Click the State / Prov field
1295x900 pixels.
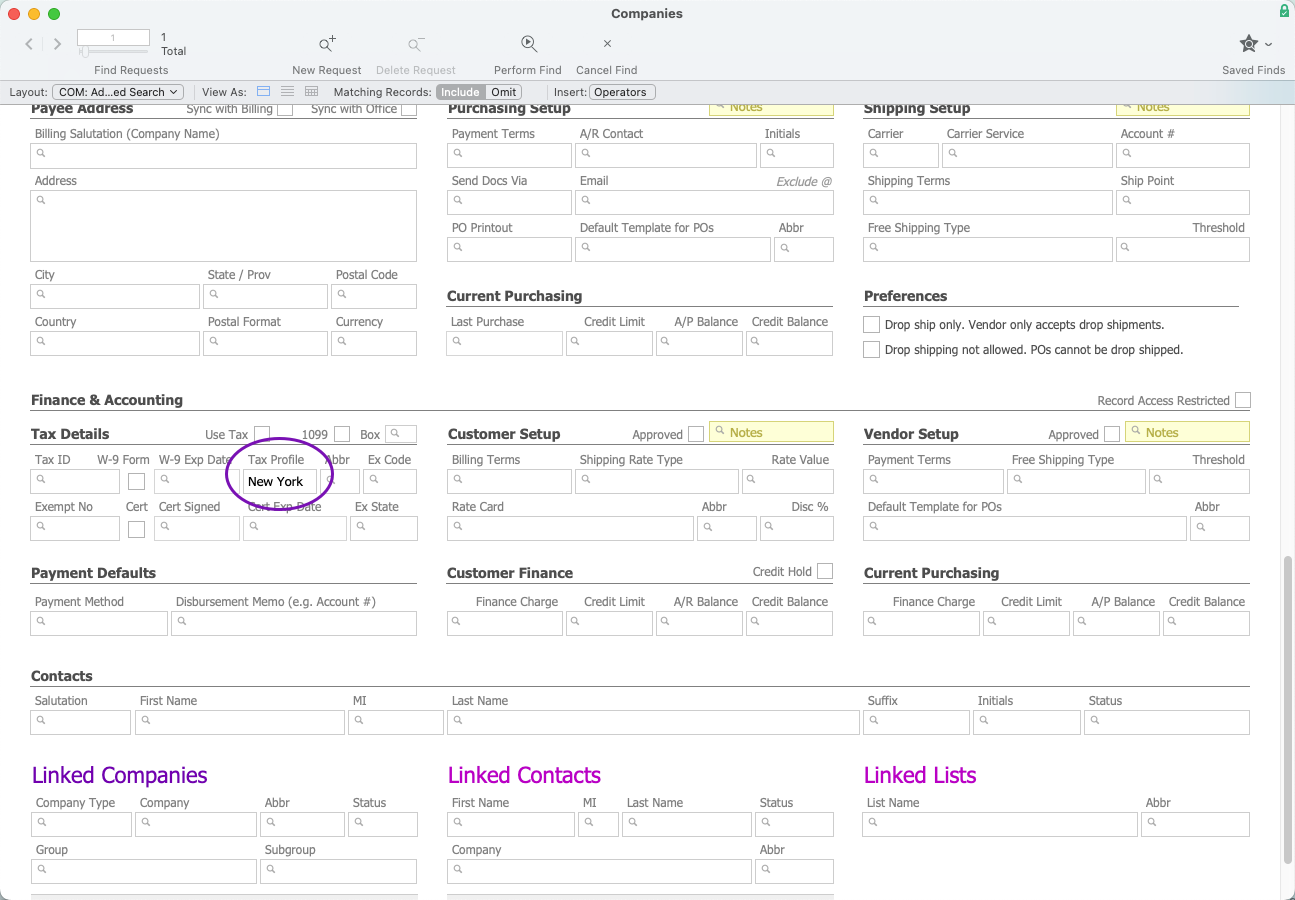coord(266,296)
